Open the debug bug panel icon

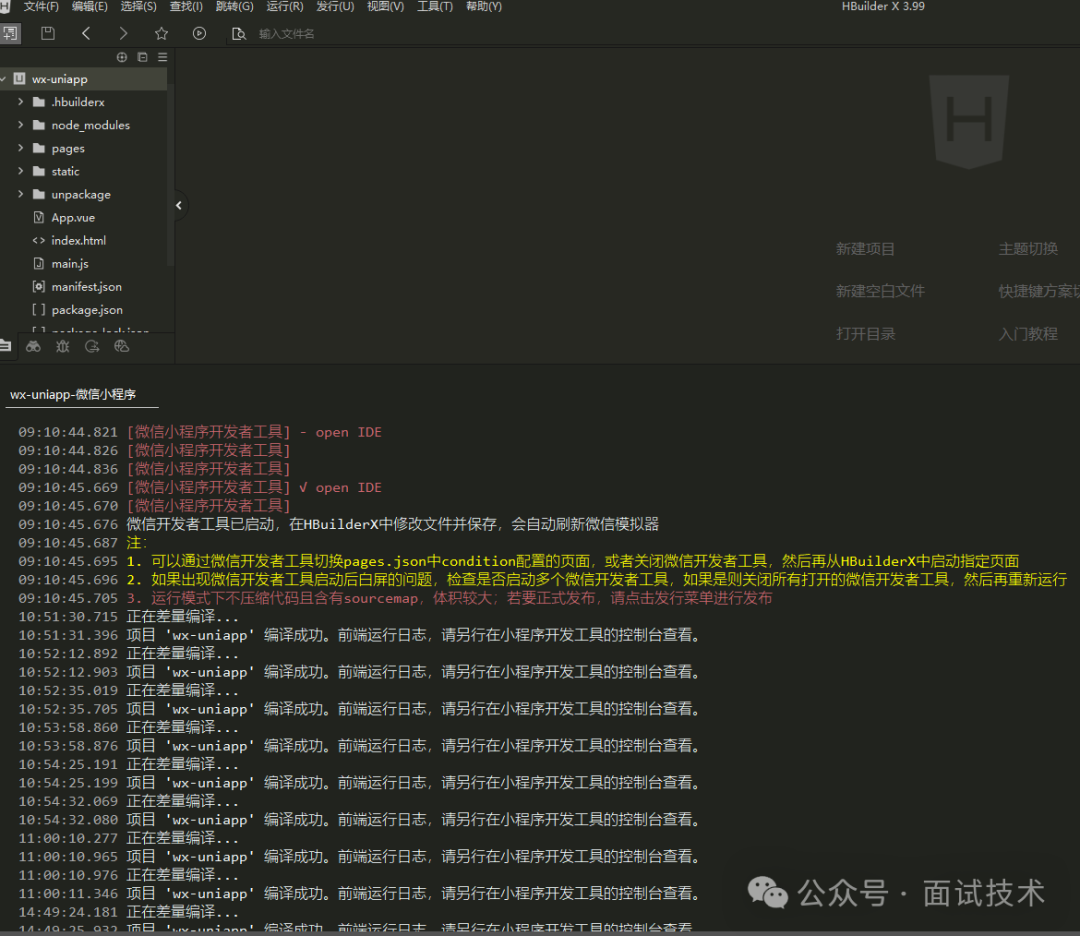point(63,346)
